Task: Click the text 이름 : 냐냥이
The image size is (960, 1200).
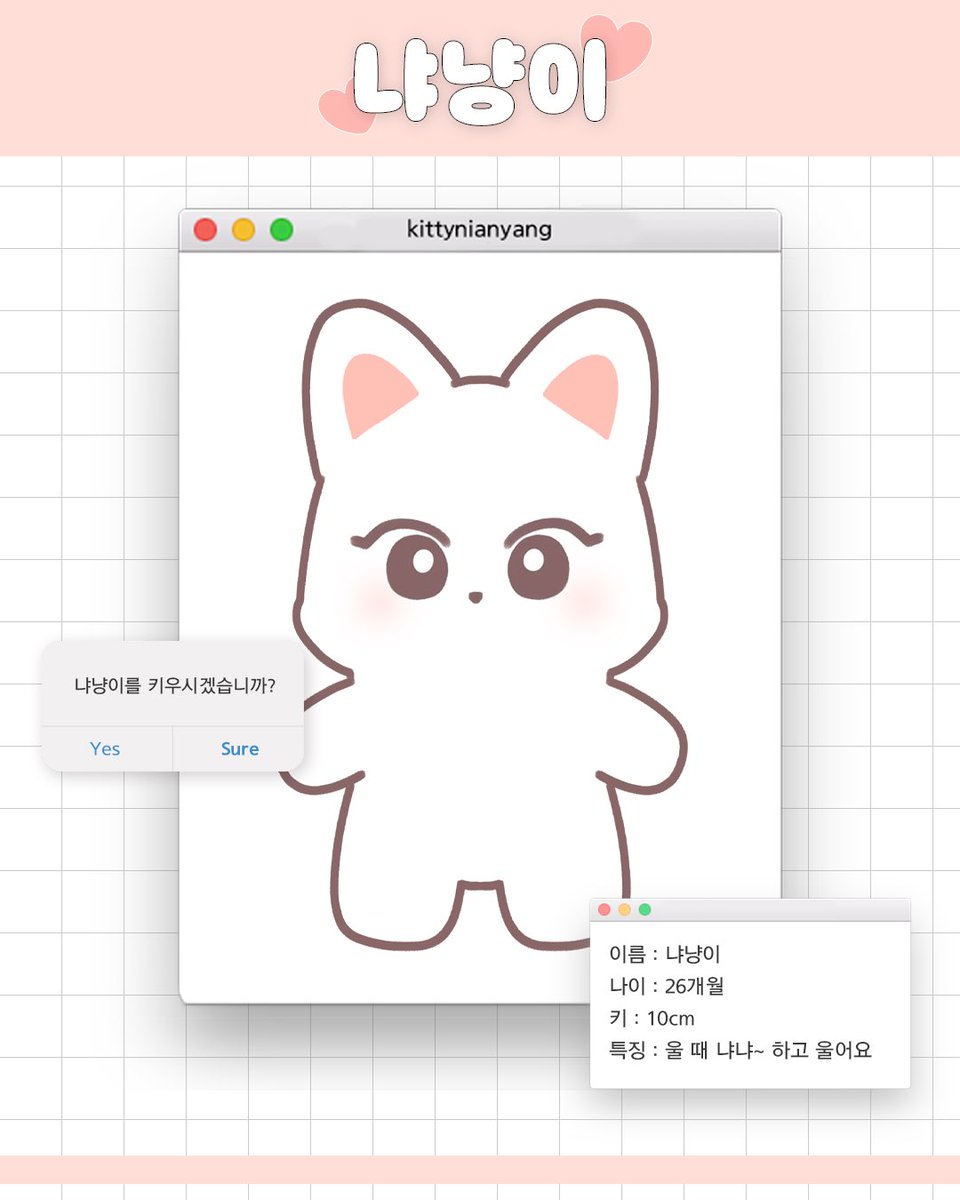Action: click(x=665, y=954)
